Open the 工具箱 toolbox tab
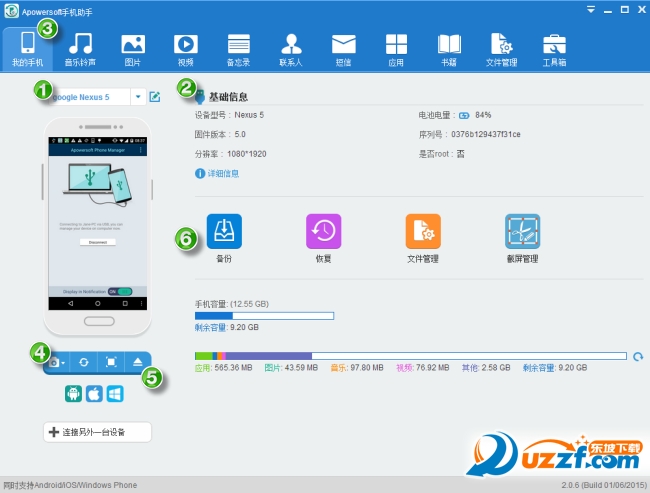Viewport: 650px width, 493px height. coord(554,49)
